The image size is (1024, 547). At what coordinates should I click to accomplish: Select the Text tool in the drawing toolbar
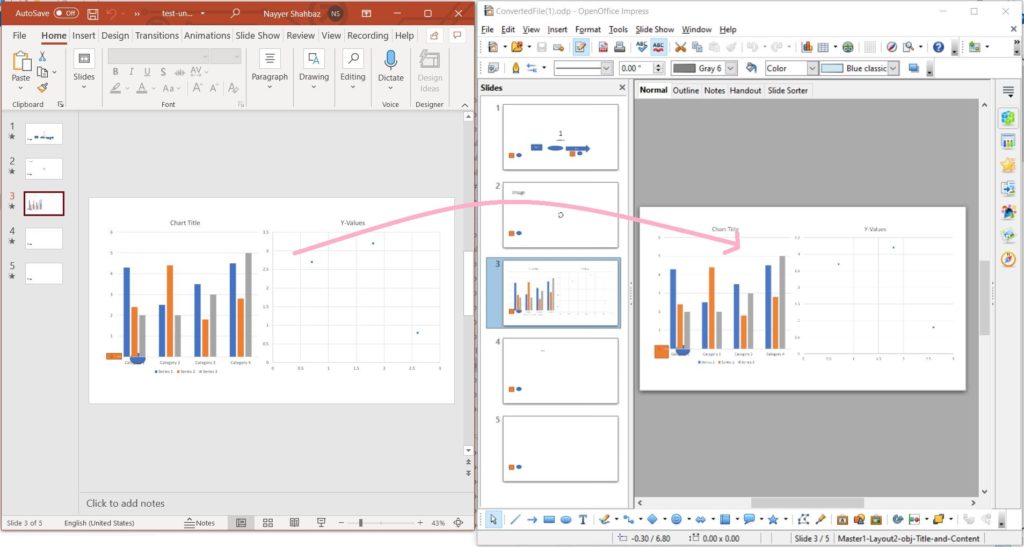pos(583,519)
